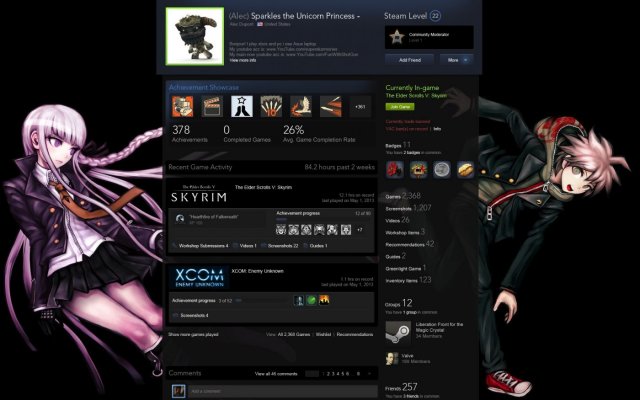Open Inventory Items 123 sidebar link
Image resolution: width=640 pixels, height=400 pixels.
coord(408,280)
